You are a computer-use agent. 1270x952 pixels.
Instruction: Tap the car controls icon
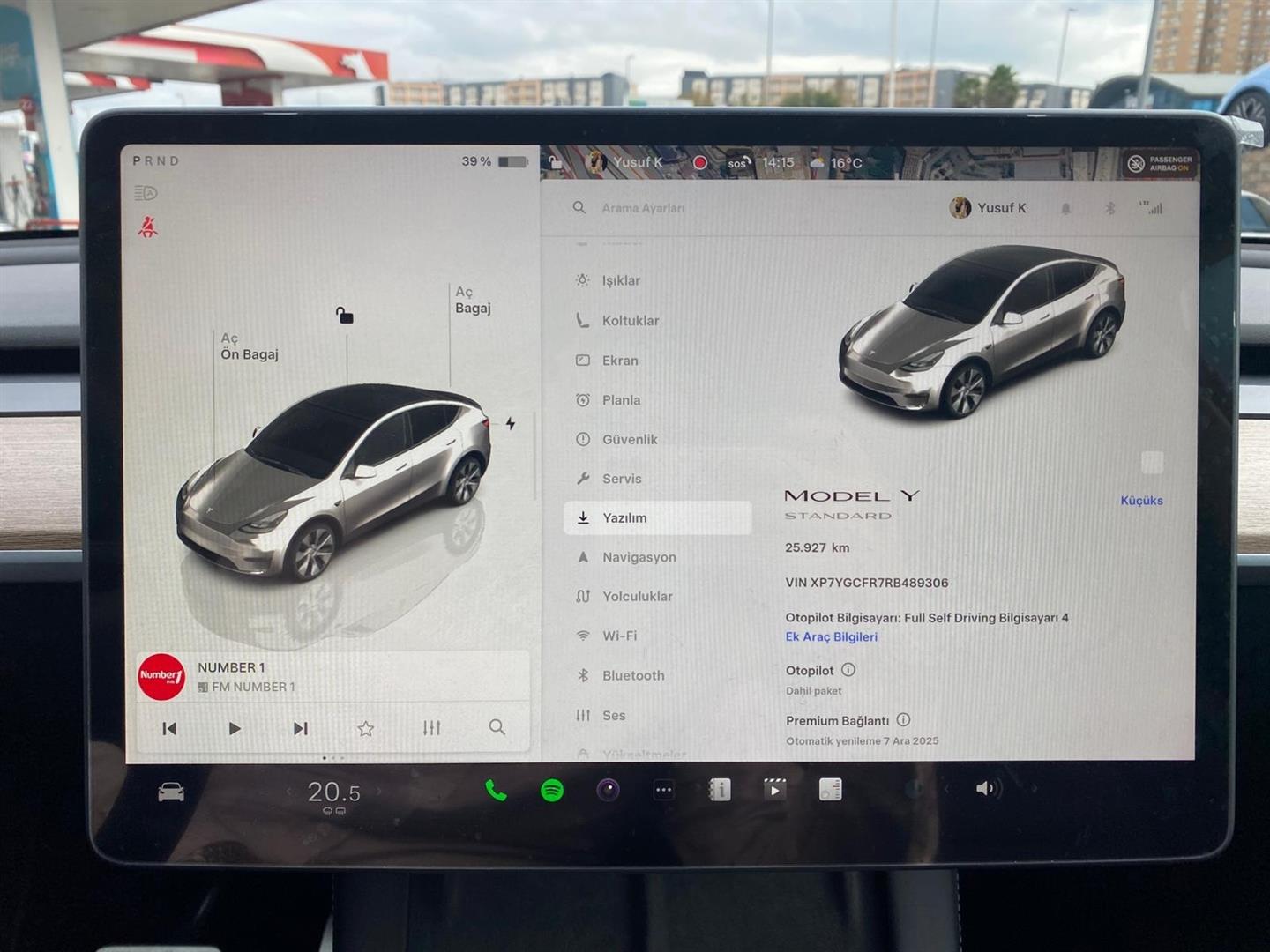click(171, 792)
